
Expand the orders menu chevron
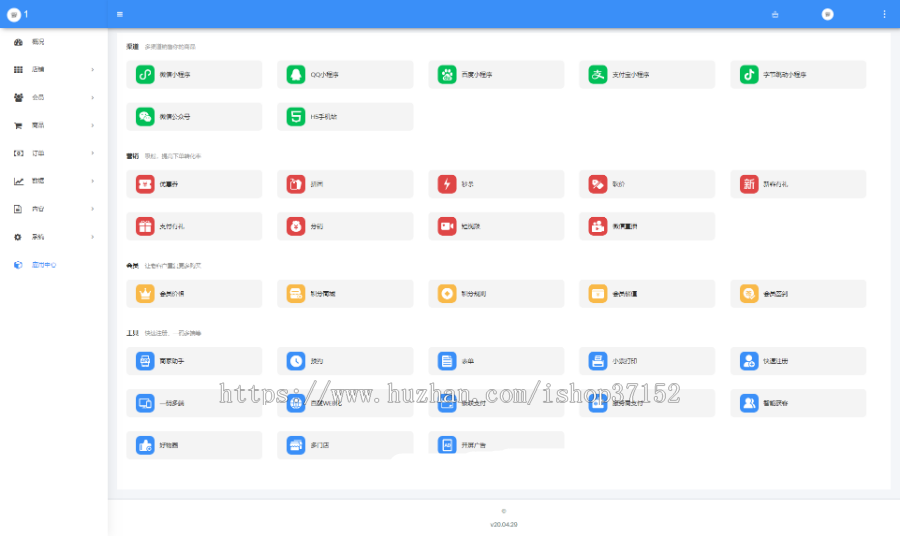92,153
